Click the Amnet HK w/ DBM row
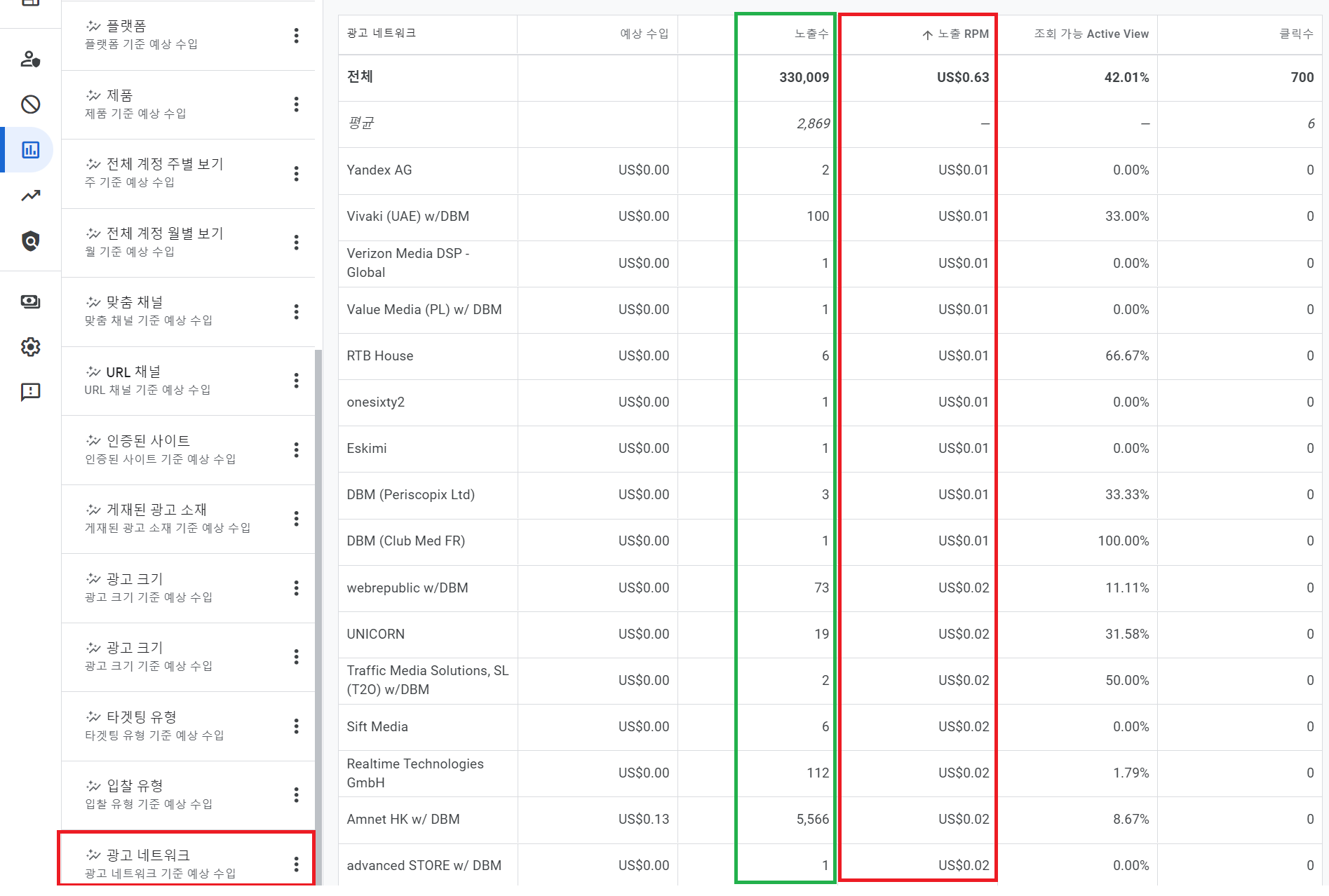Viewport: 1329px width, 896px height. (403, 819)
